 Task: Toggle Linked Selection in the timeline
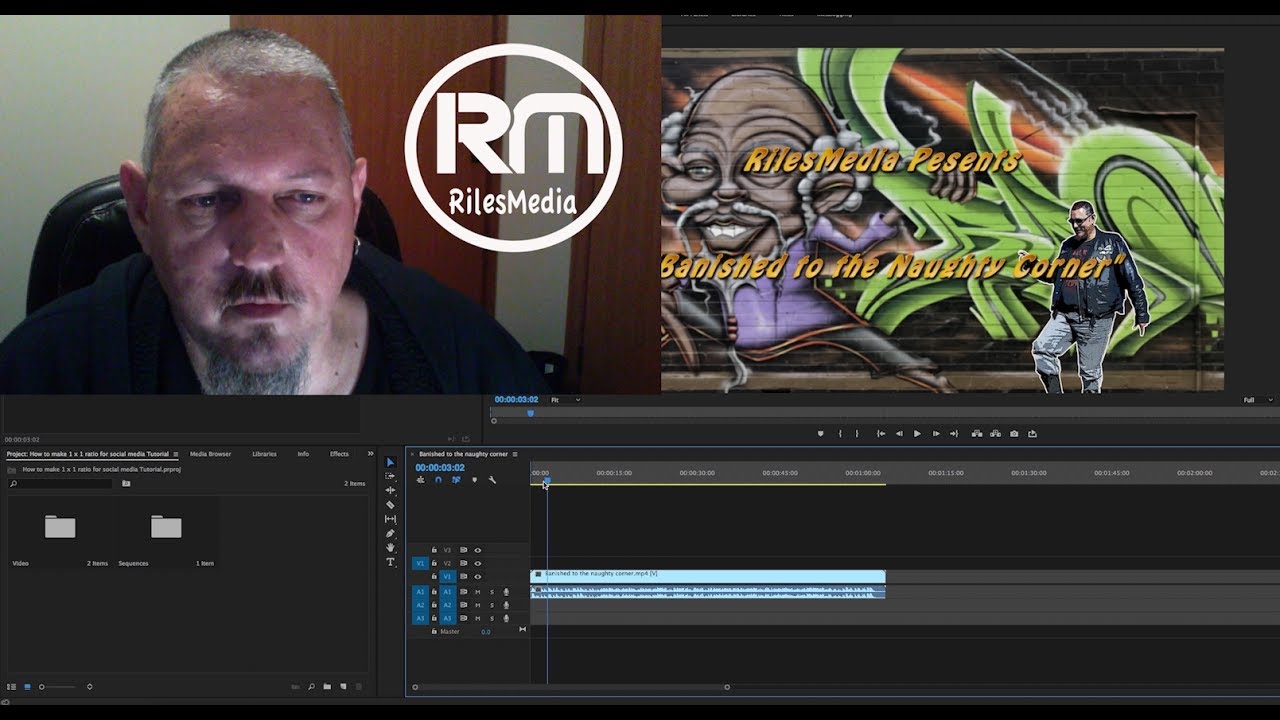click(x=456, y=480)
